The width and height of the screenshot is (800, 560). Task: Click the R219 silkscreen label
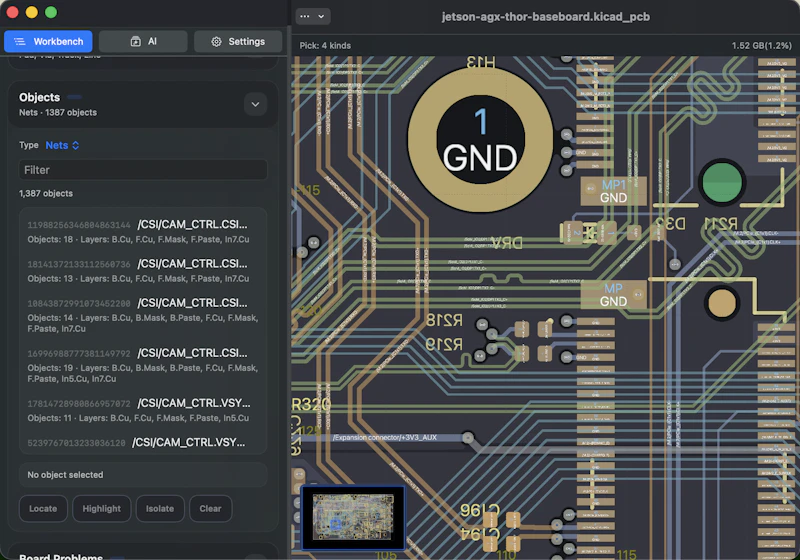tap(444, 344)
